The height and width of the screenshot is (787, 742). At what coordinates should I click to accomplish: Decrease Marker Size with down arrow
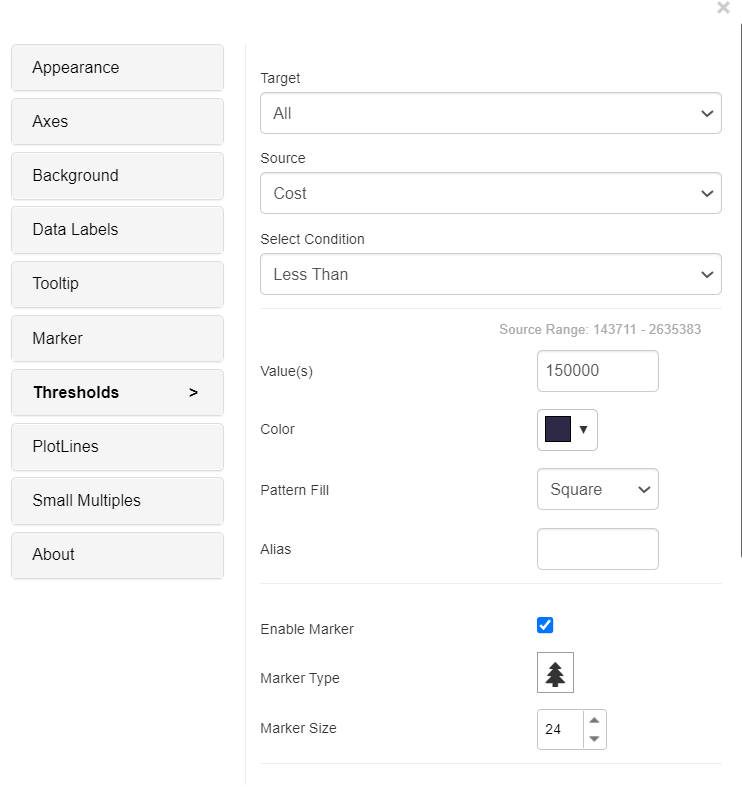tap(594, 739)
